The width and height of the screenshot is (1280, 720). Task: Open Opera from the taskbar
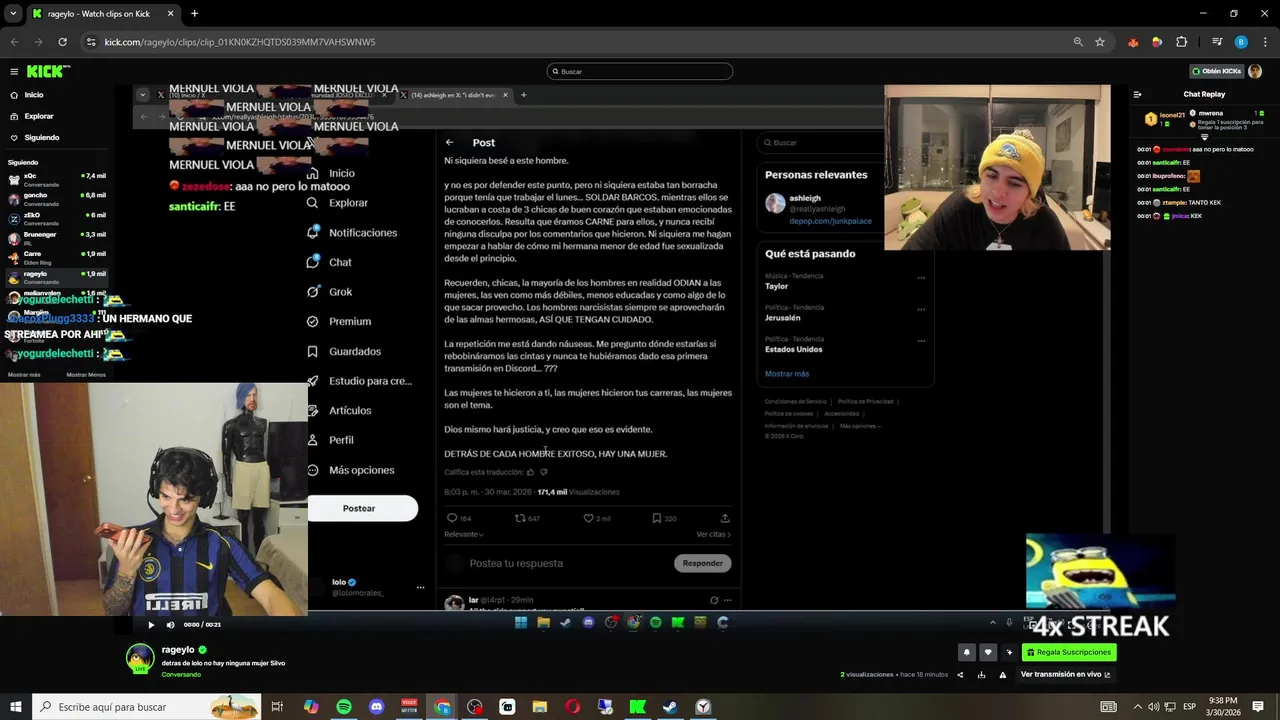(x=572, y=707)
